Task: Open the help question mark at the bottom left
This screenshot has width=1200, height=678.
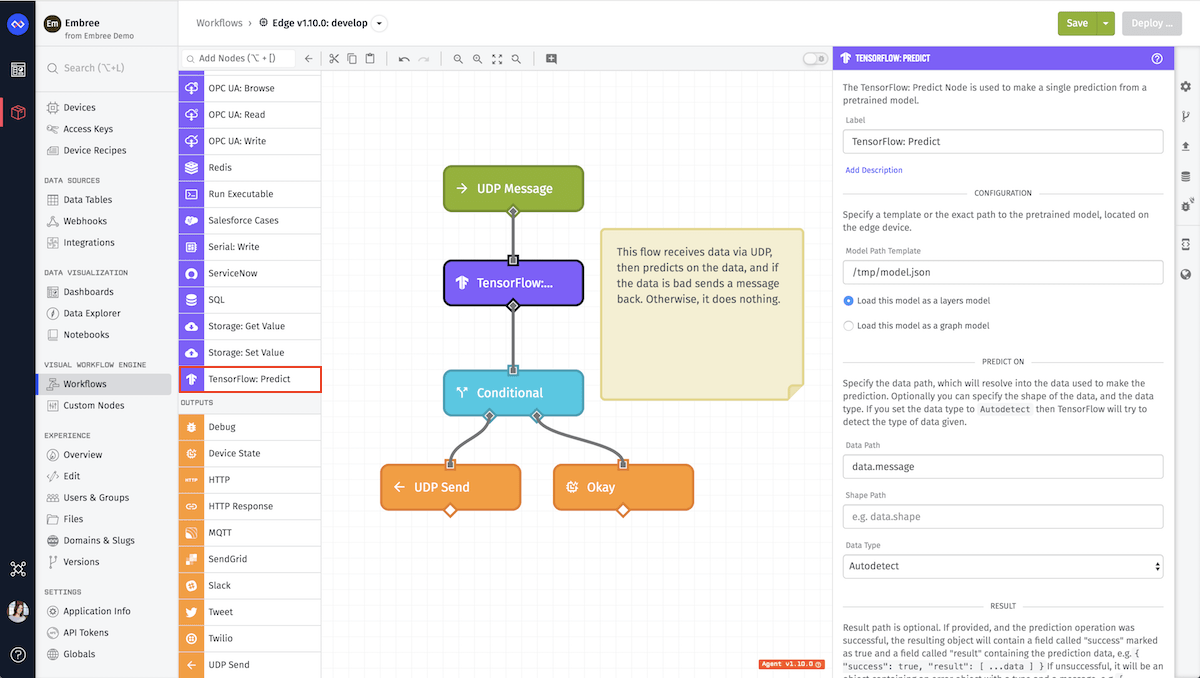Action: tap(17, 655)
